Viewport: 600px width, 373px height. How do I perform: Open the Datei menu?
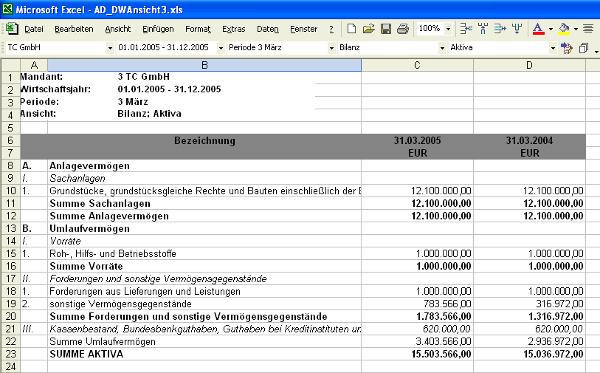(34, 29)
